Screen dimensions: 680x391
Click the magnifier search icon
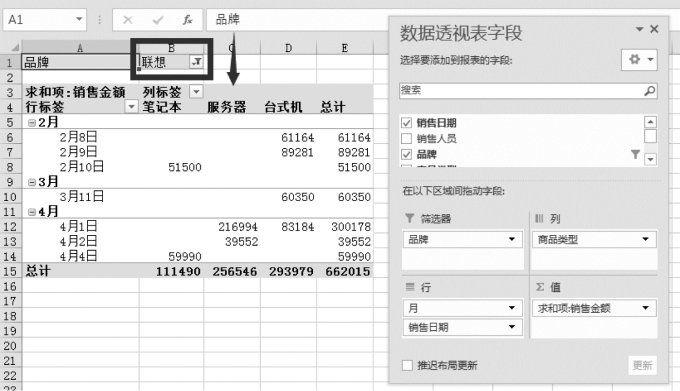coord(650,91)
